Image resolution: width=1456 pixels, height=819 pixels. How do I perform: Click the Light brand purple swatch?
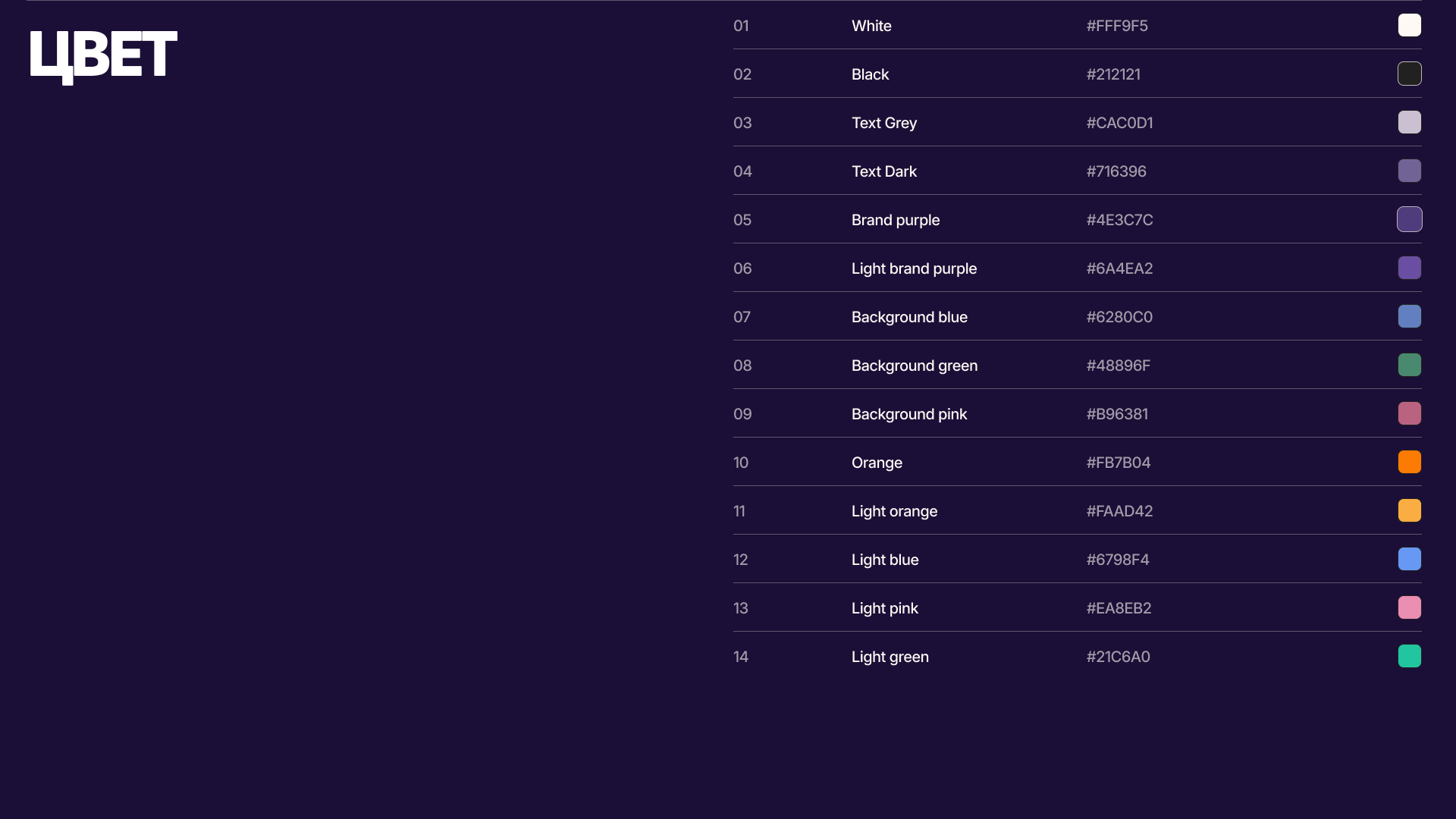tap(1409, 268)
